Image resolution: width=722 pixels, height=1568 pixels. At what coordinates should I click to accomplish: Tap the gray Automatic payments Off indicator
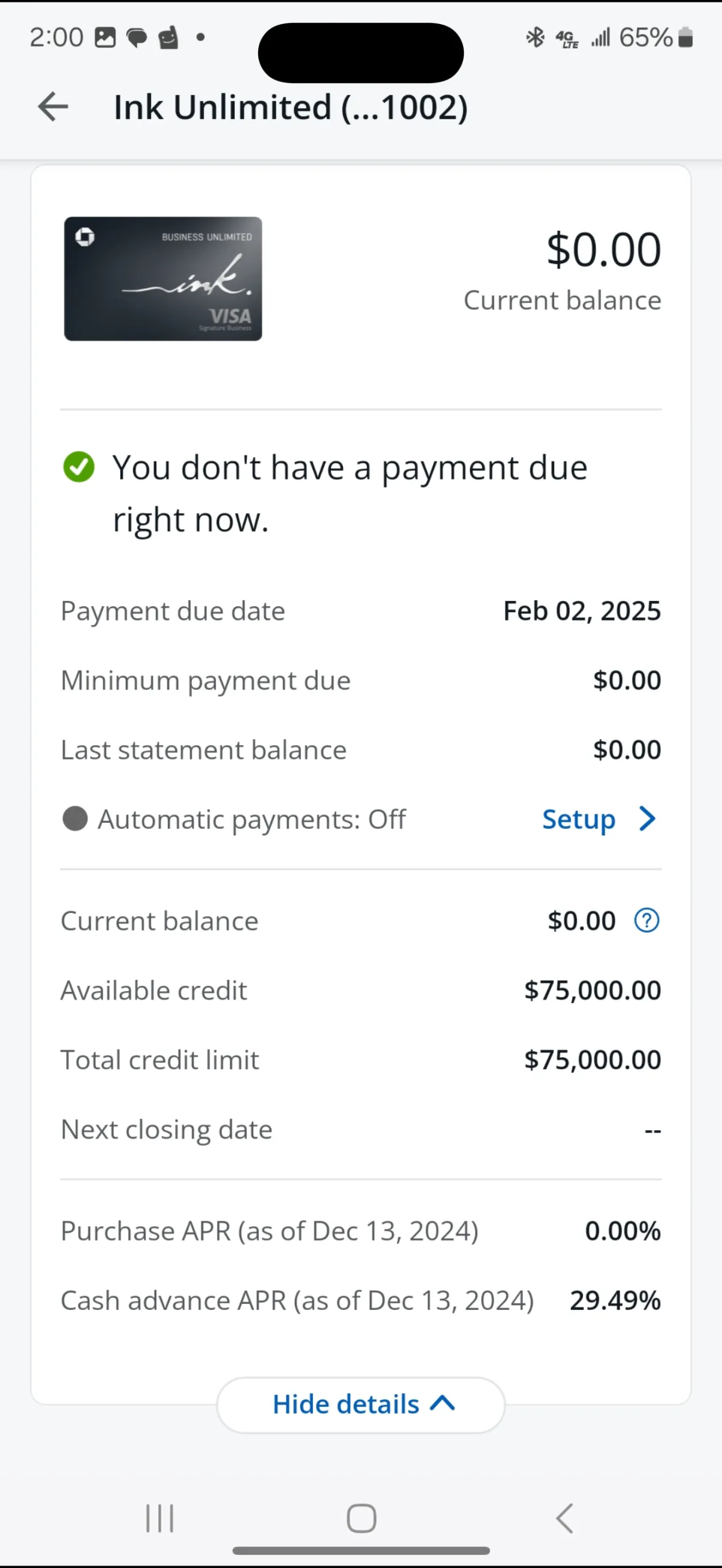(x=75, y=819)
